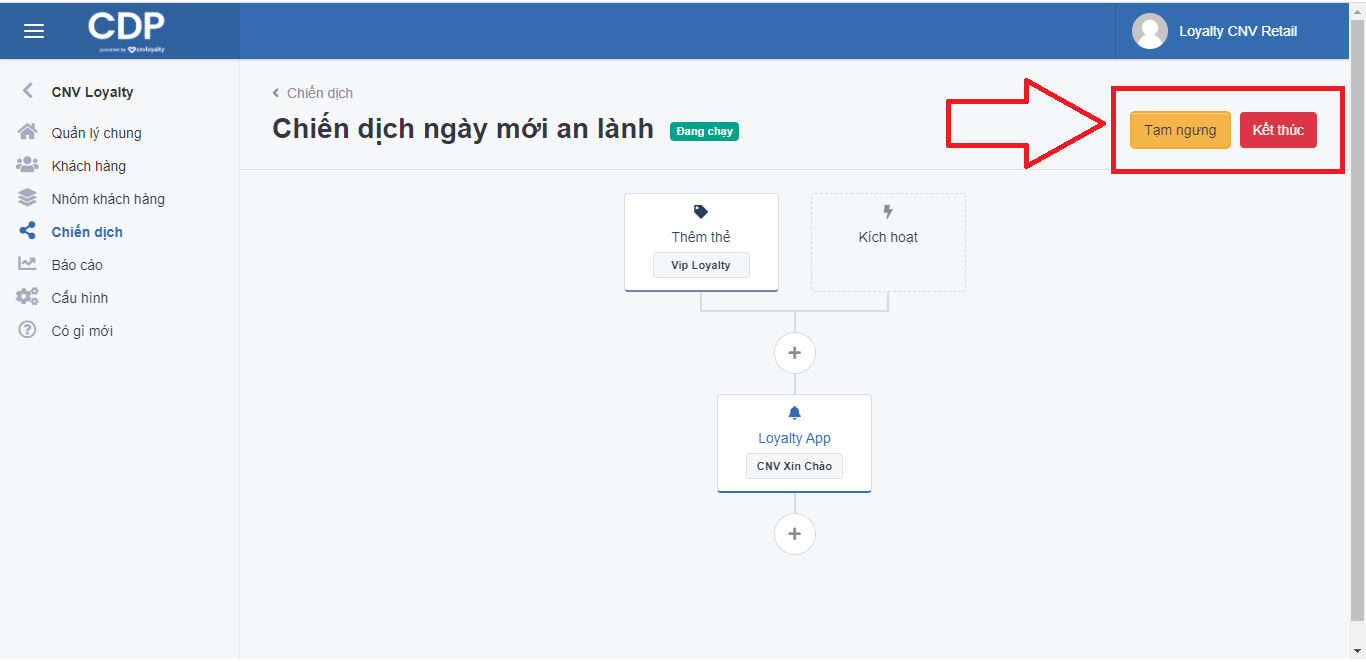Click the Vip Loyalty tag chip

(701, 265)
